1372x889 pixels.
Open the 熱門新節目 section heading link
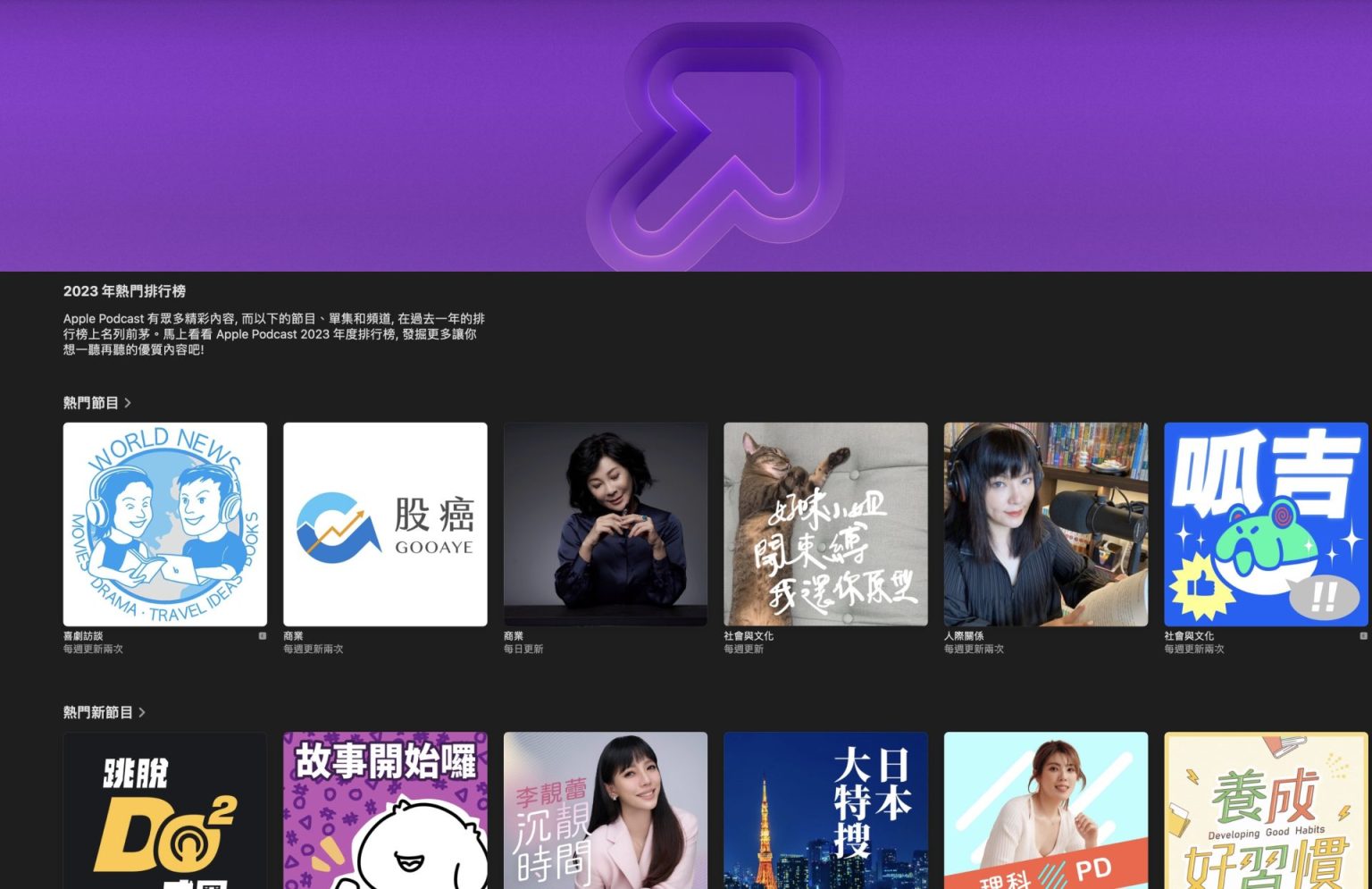tap(105, 712)
